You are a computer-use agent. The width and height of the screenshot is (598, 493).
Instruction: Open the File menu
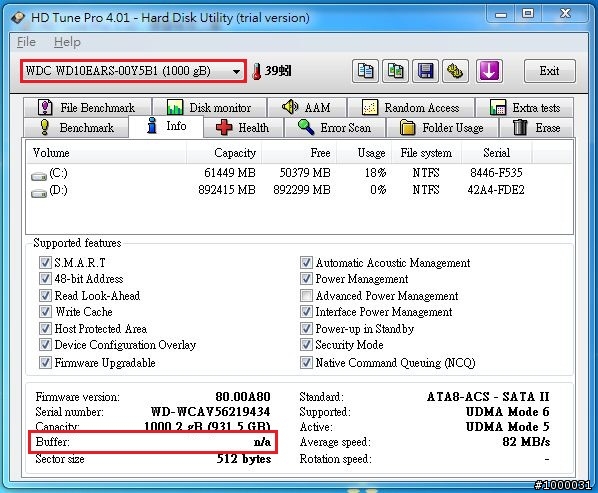coord(26,42)
